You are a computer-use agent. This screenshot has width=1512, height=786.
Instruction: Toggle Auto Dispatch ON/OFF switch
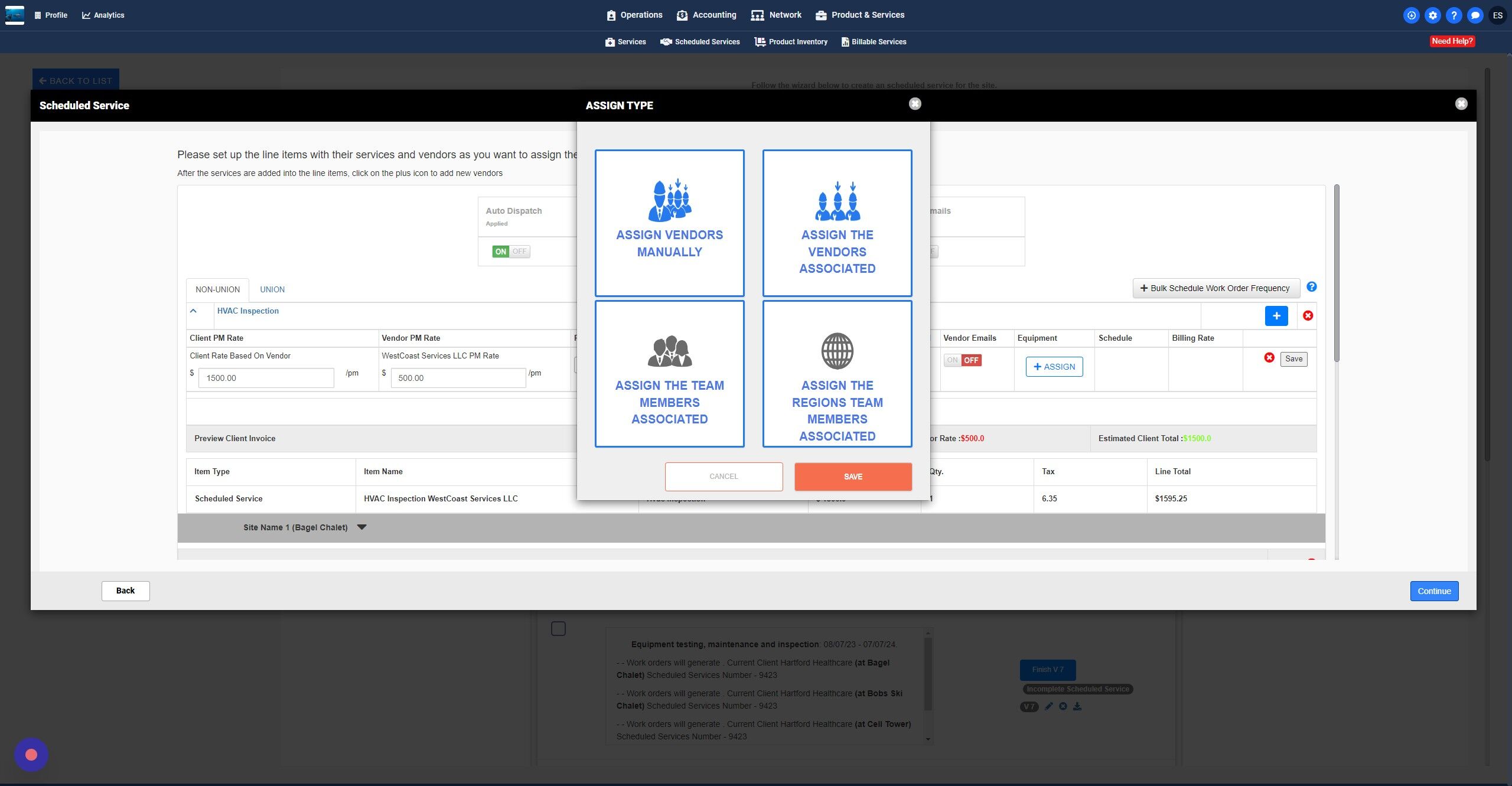[511, 252]
